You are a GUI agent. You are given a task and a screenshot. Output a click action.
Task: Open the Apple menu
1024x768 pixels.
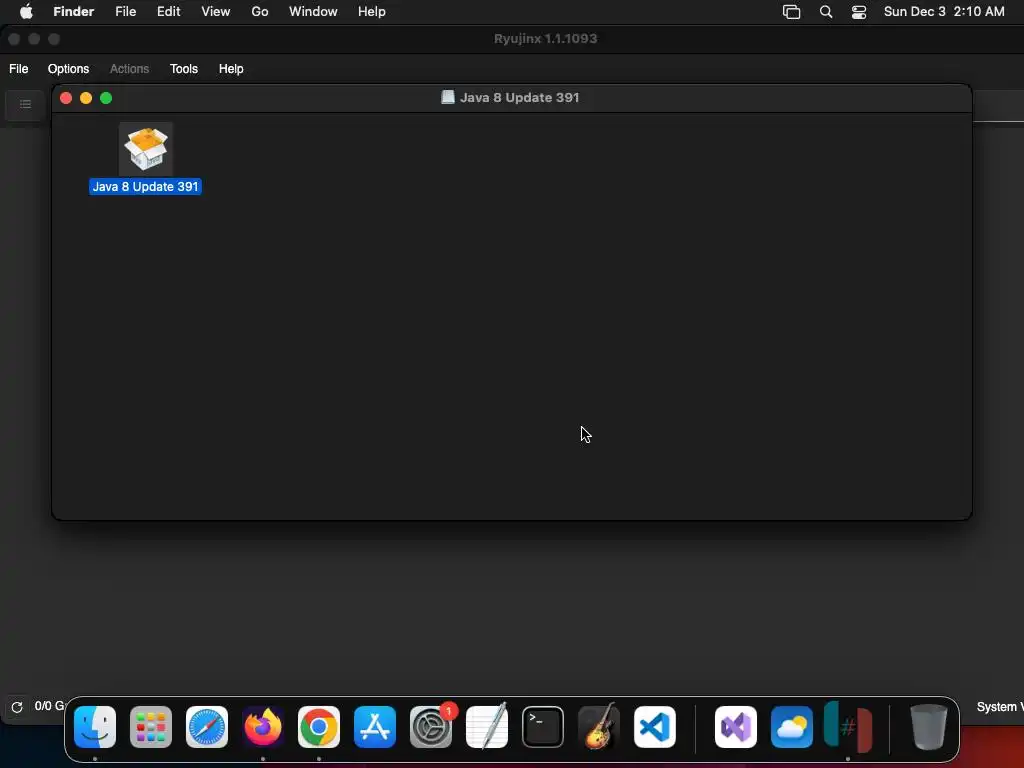point(26,12)
